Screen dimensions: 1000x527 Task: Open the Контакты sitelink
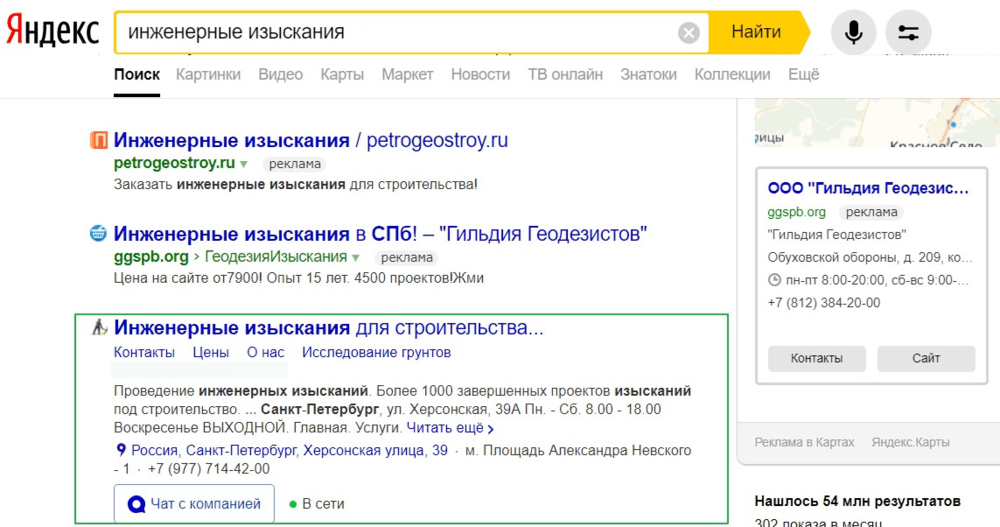(144, 352)
